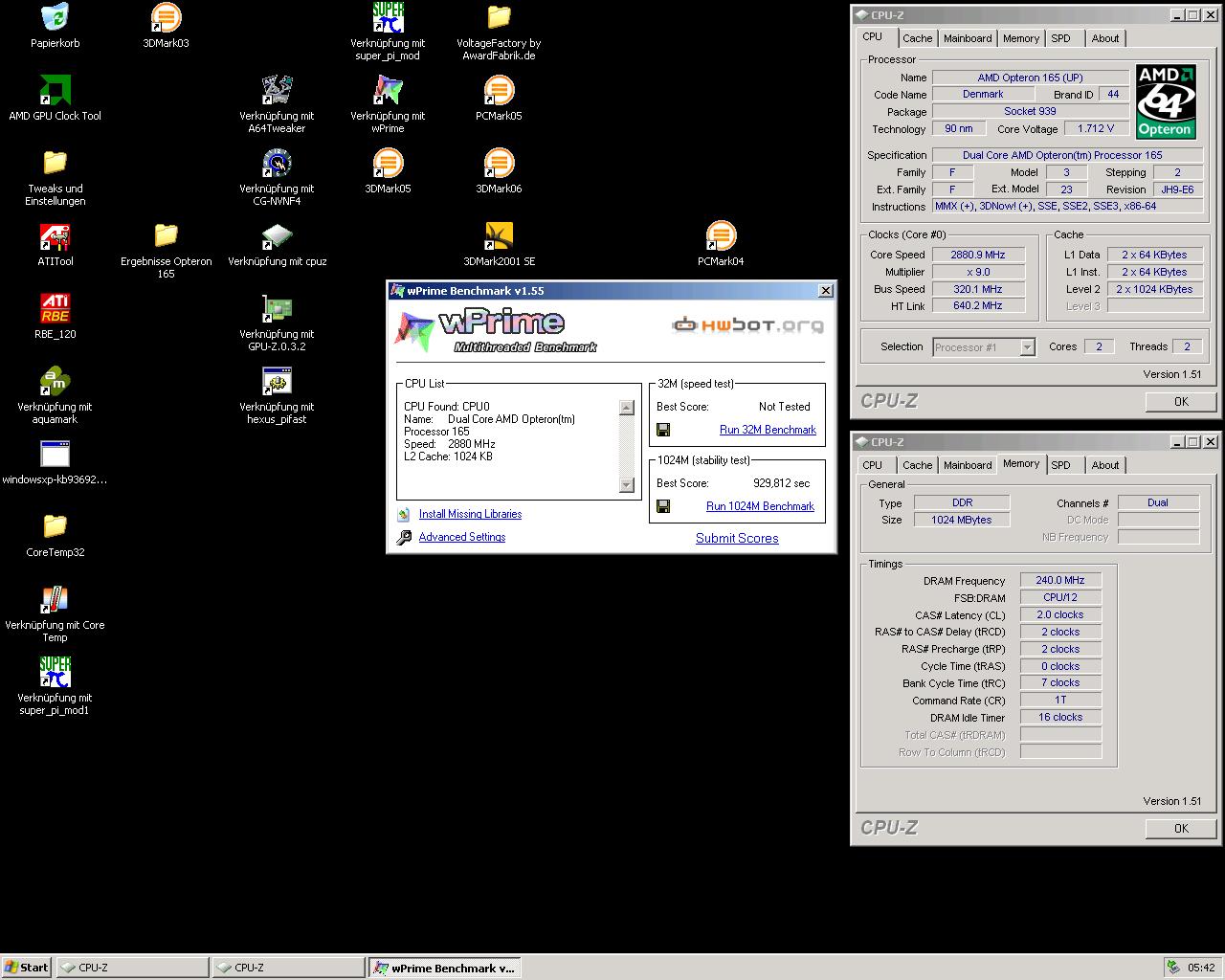Select the wPrime desktop shortcut
The width and height of the screenshot is (1225, 980).
388,90
